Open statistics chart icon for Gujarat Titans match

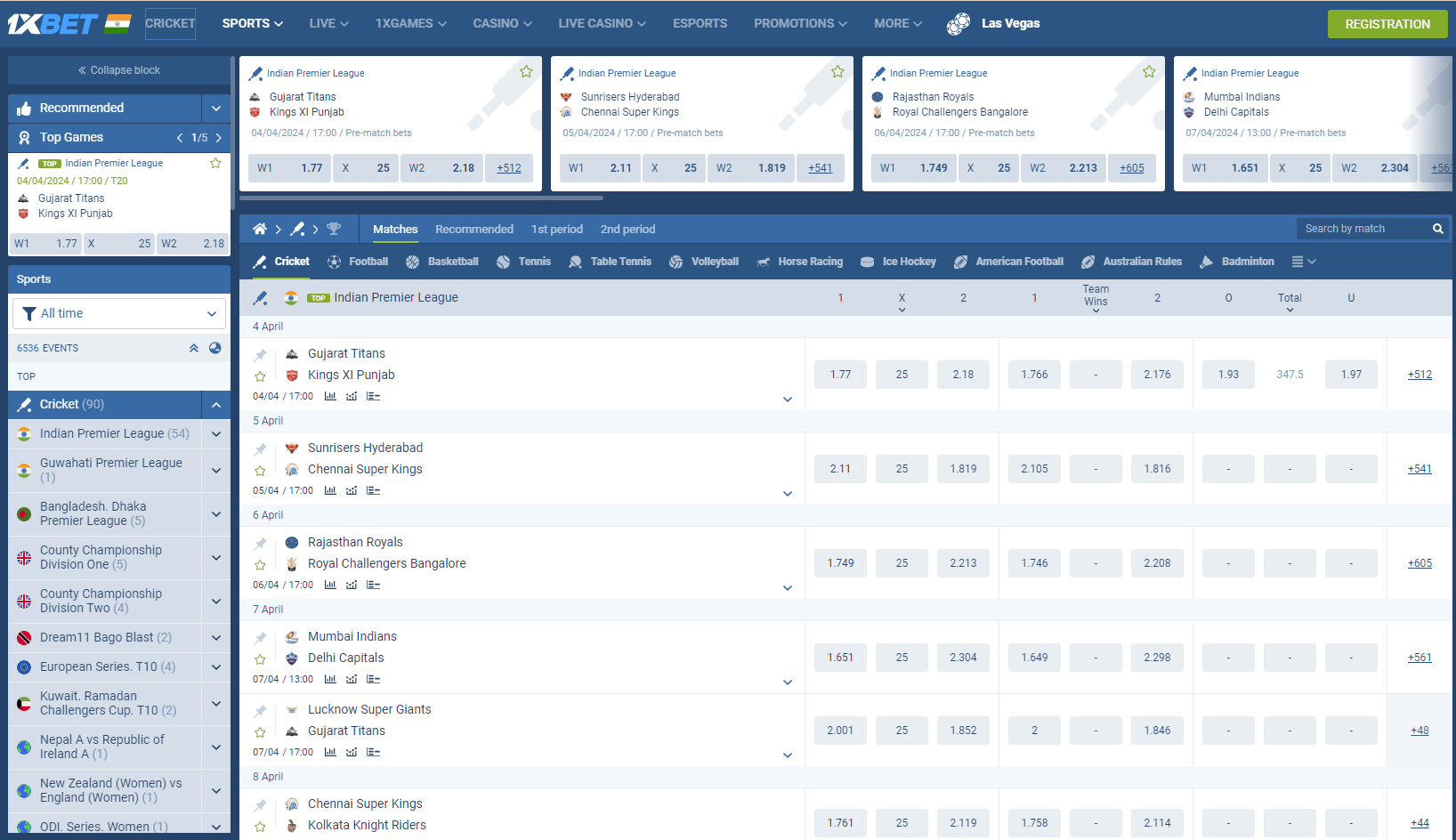[x=330, y=396]
